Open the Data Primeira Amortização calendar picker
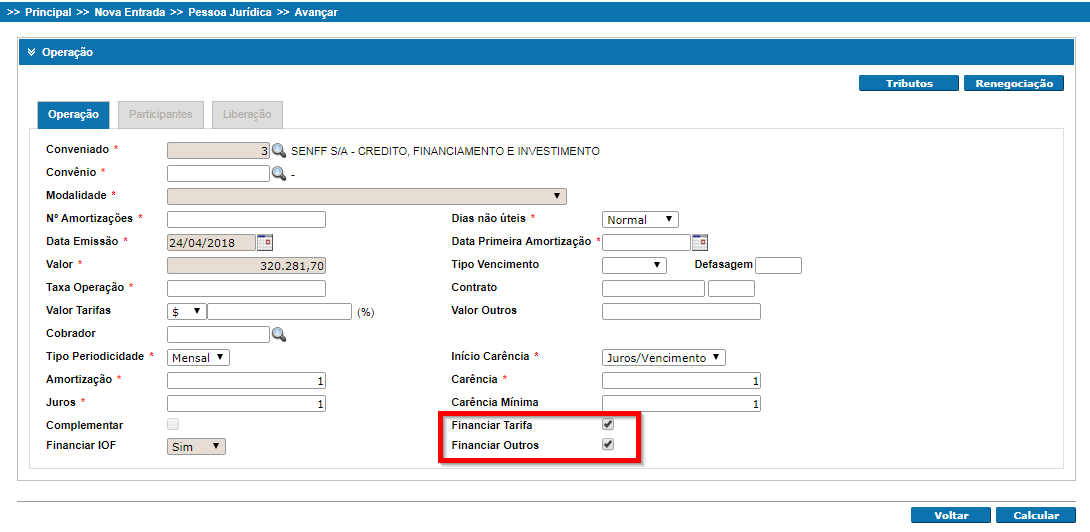The width and height of the screenshot is (1090, 532). (699, 242)
